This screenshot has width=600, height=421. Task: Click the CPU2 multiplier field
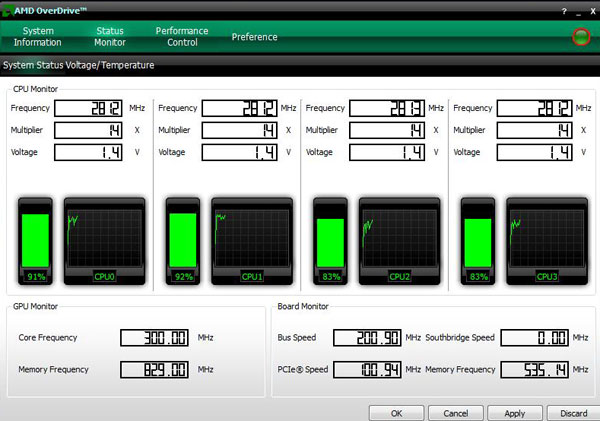point(387,130)
